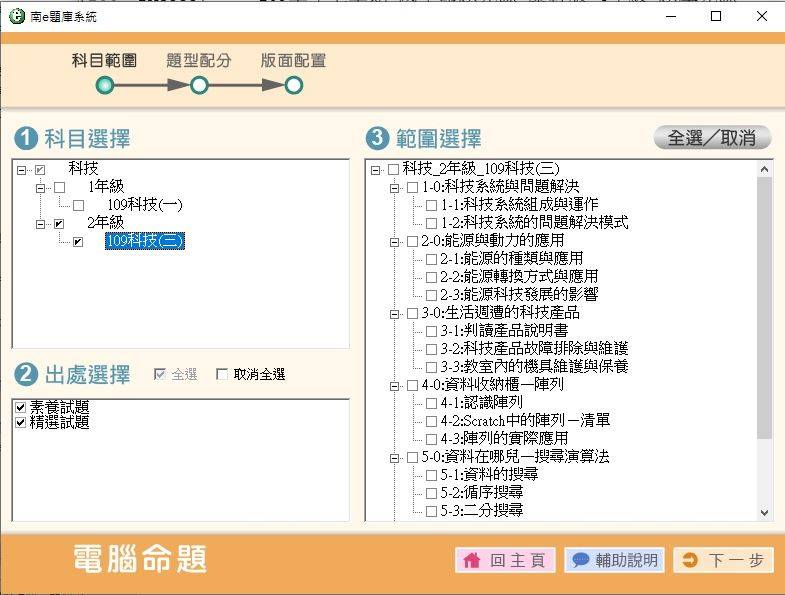Click the 南e題庫系統 app icon
The image size is (785, 595).
pyautogui.click(x=17, y=16)
